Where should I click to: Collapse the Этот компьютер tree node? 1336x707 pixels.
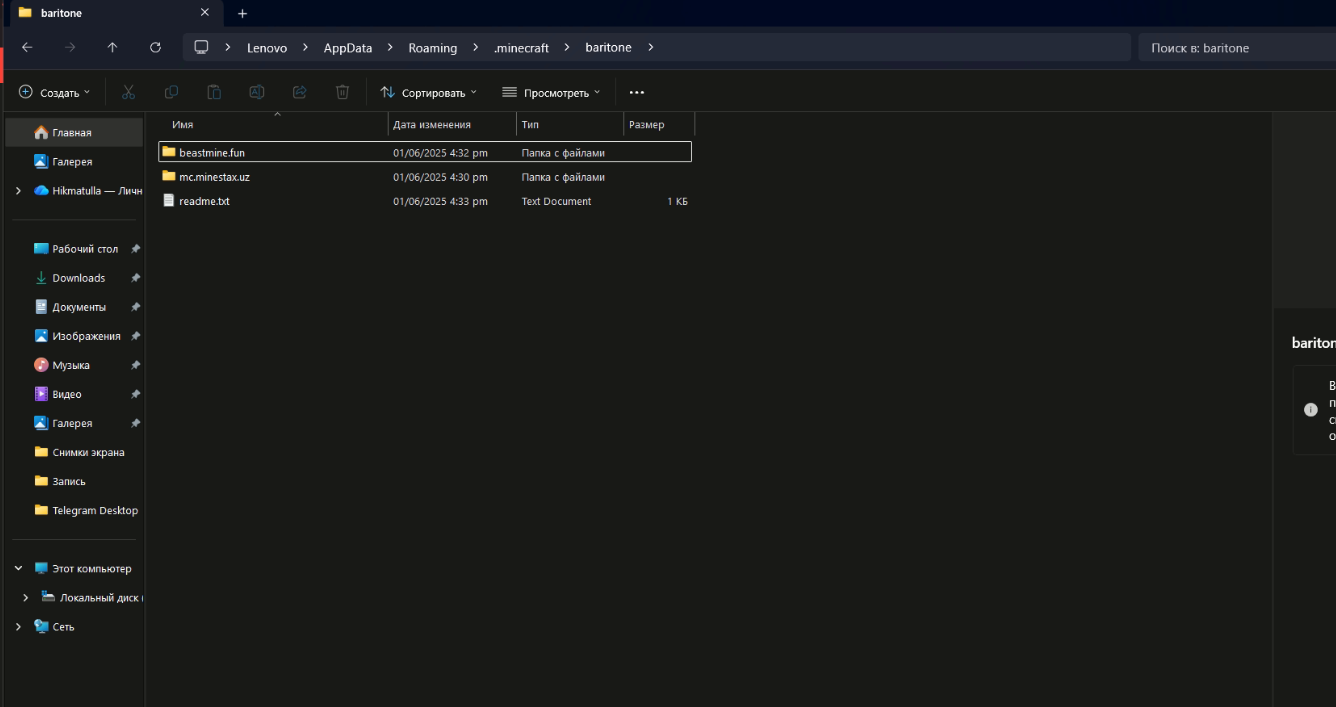[x=18, y=568]
